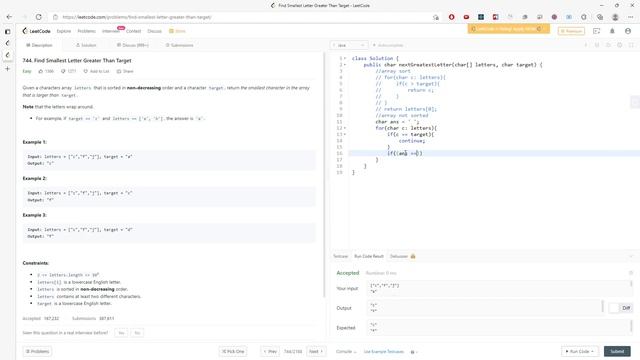
Task: Click Use Example Testcases link
Action: [x=384, y=351]
